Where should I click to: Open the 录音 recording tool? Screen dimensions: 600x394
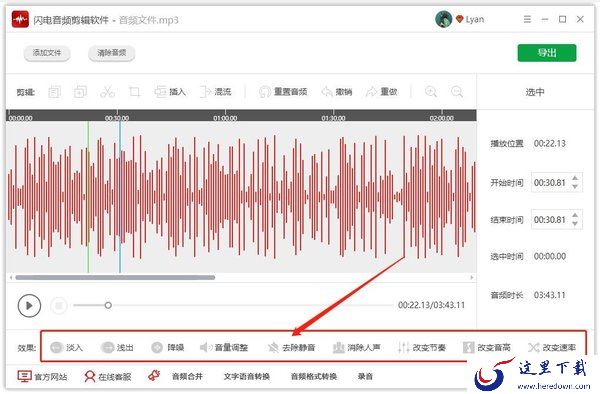[365, 376]
